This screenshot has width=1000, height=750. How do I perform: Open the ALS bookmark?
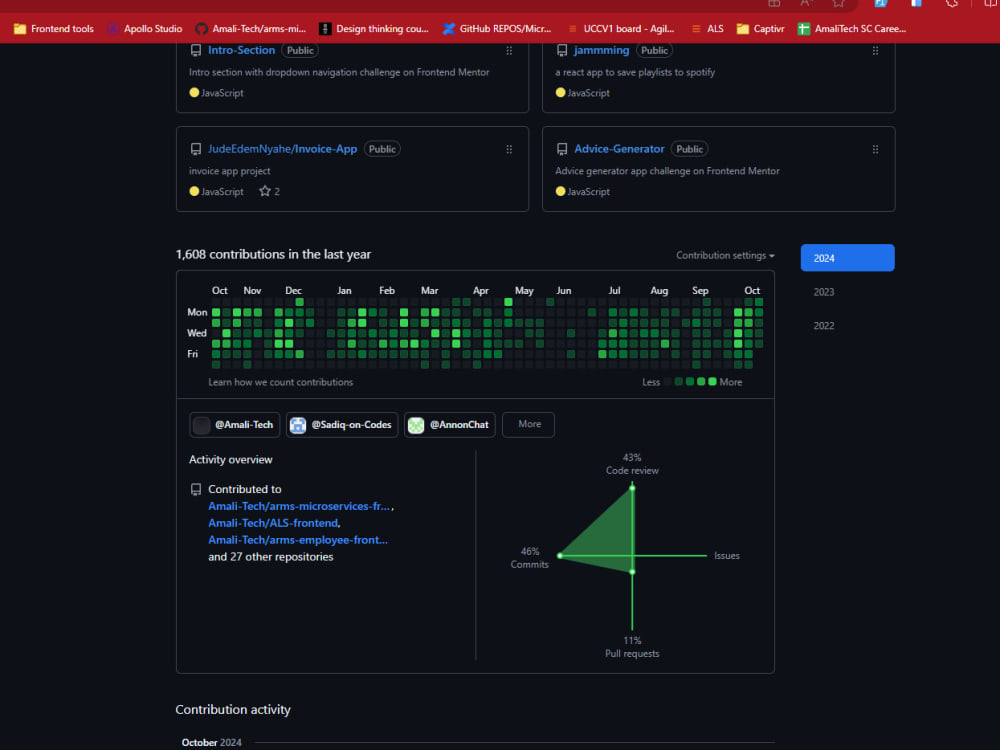[x=707, y=29]
